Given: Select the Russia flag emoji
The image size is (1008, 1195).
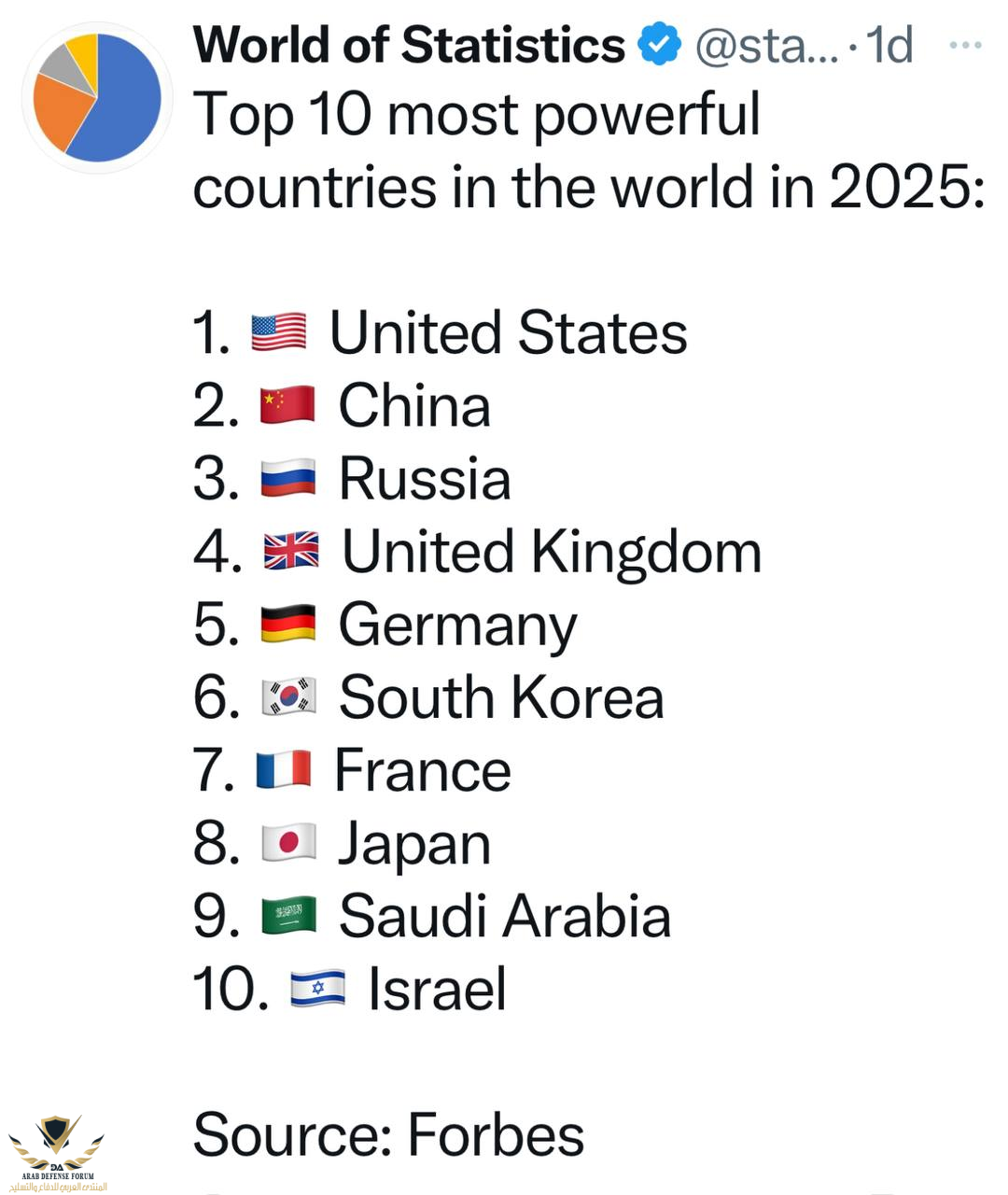Looking at the screenshot, I should (x=287, y=479).
